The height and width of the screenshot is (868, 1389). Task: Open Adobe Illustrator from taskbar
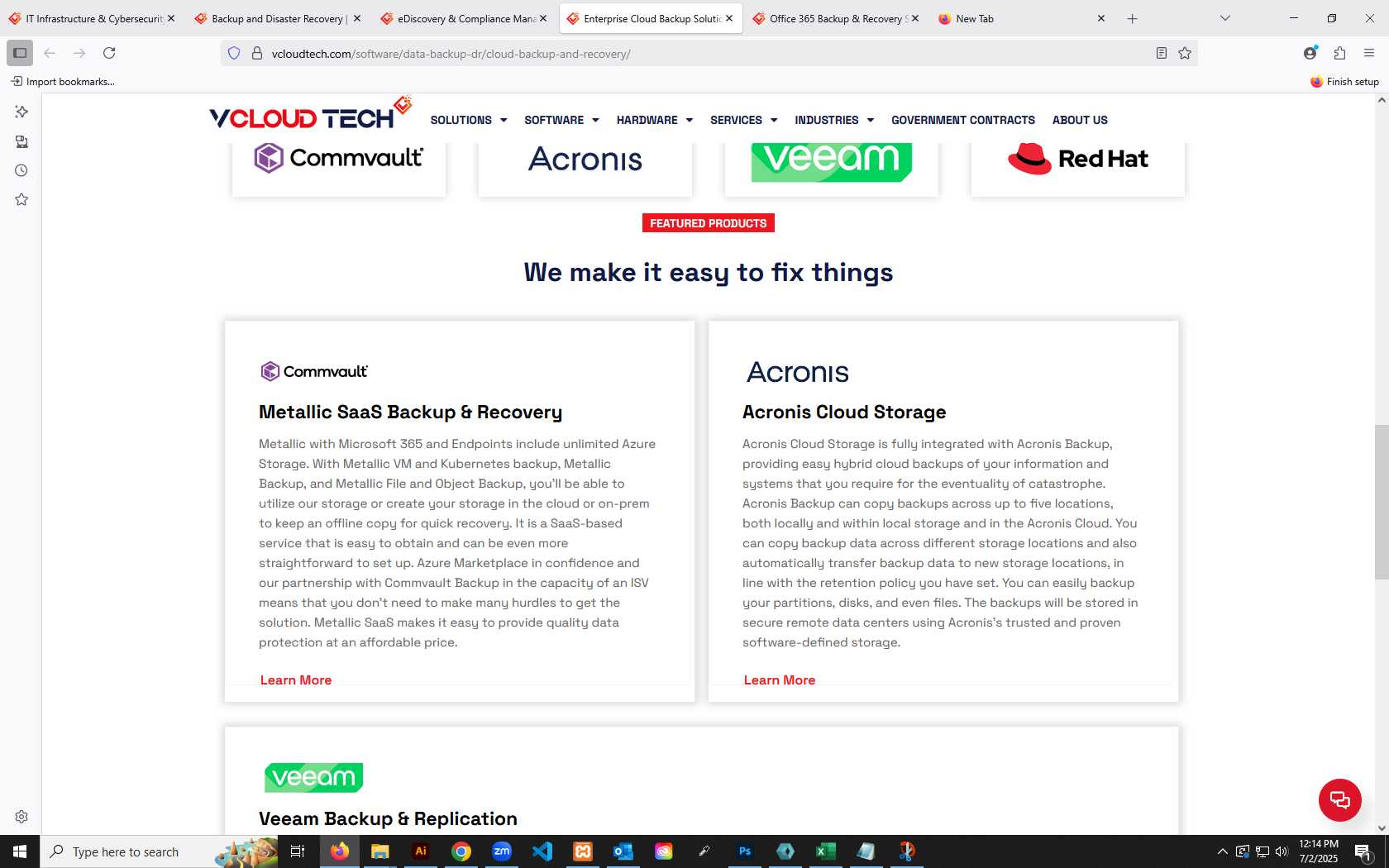(421, 851)
